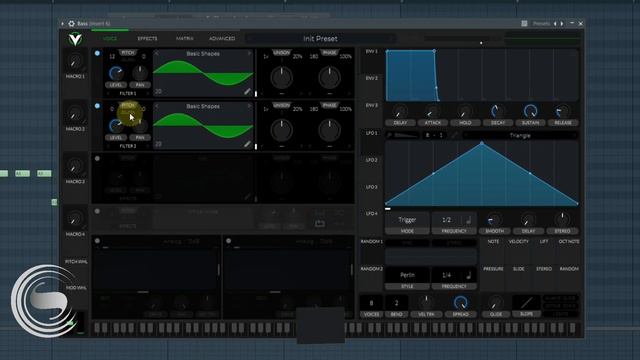This screenshot has width=640, height=360.
Task: Click the VELOCITY modulation source
Action: click(x=518, y=242)
